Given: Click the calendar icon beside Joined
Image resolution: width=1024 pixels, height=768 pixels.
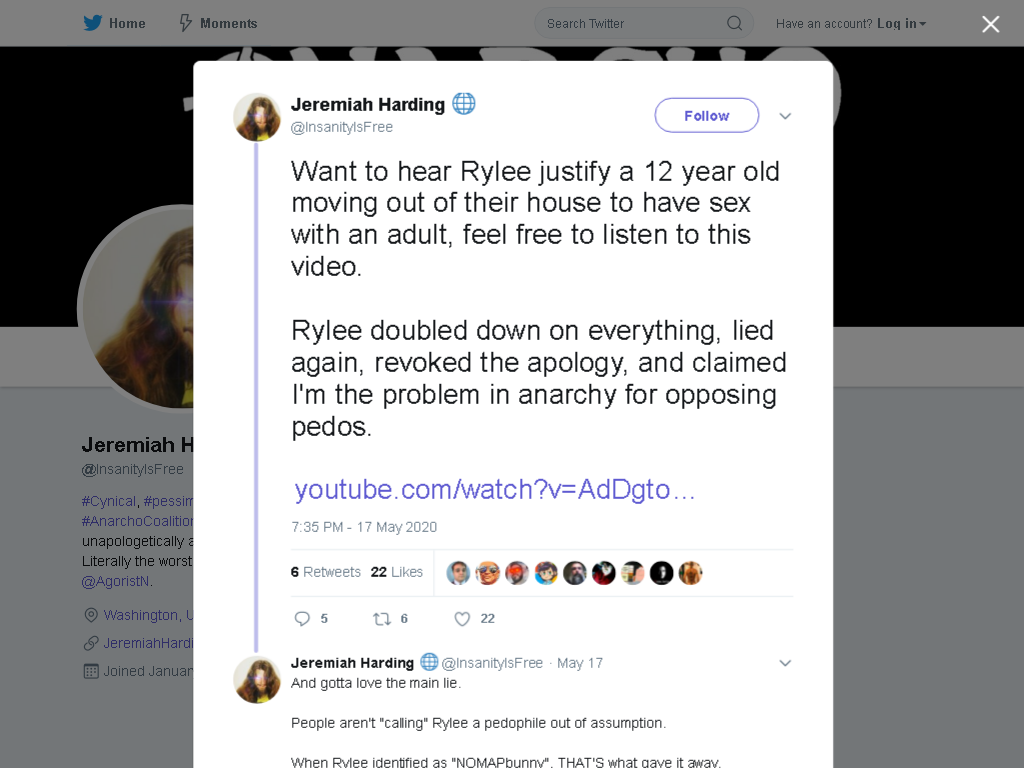Looking at the screenshot, I should [91, 671].
